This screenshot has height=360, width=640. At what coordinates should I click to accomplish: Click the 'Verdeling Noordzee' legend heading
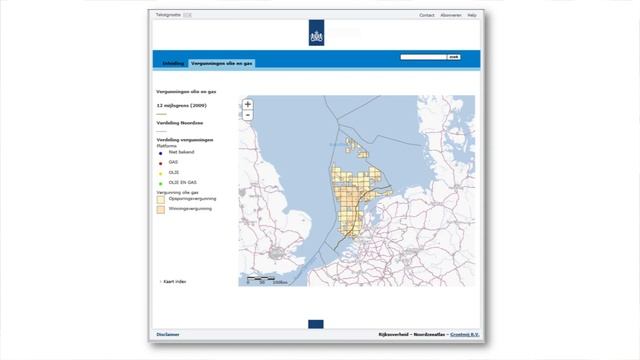click(x=180, y=123)
